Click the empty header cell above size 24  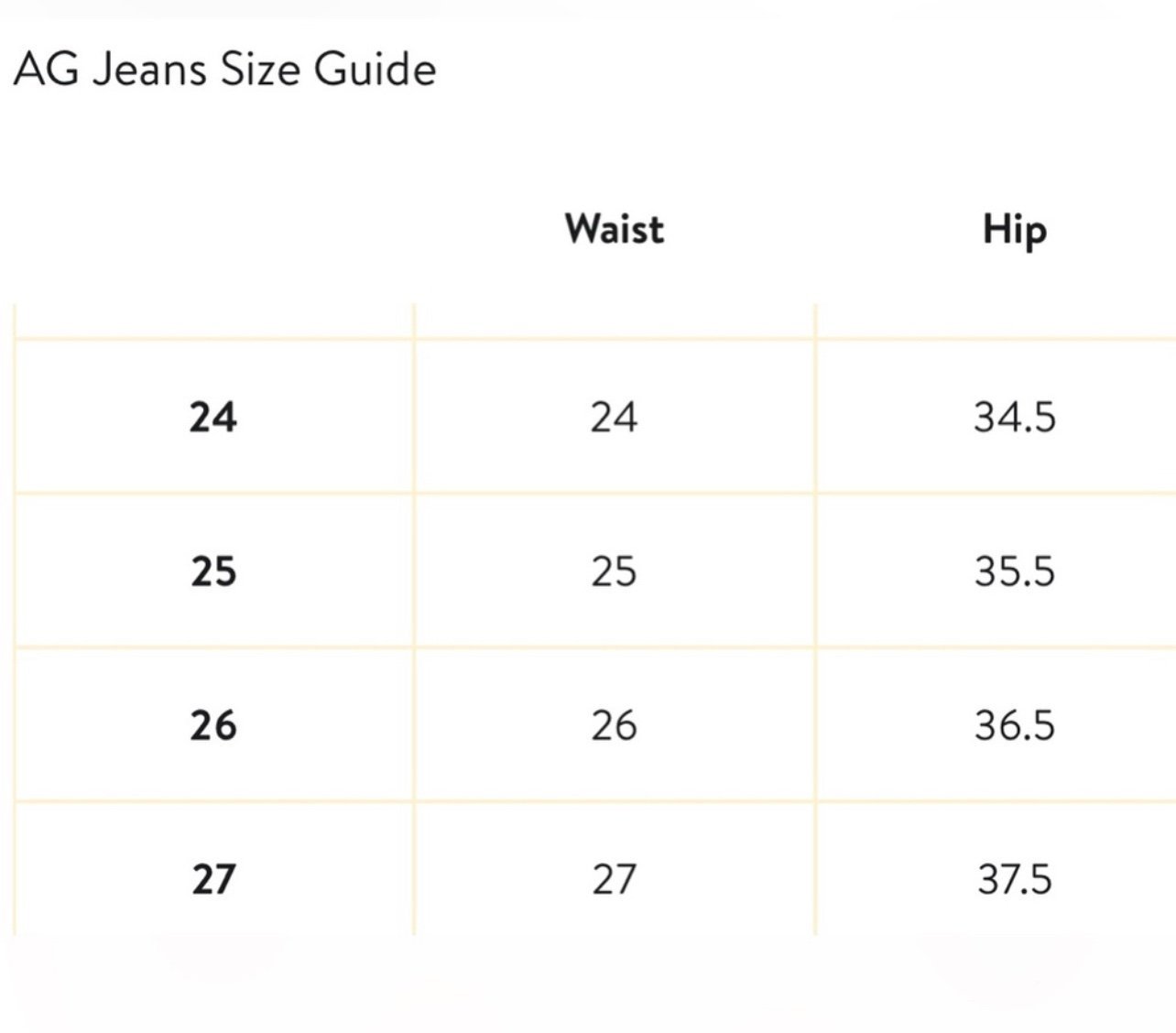(214, 321)
